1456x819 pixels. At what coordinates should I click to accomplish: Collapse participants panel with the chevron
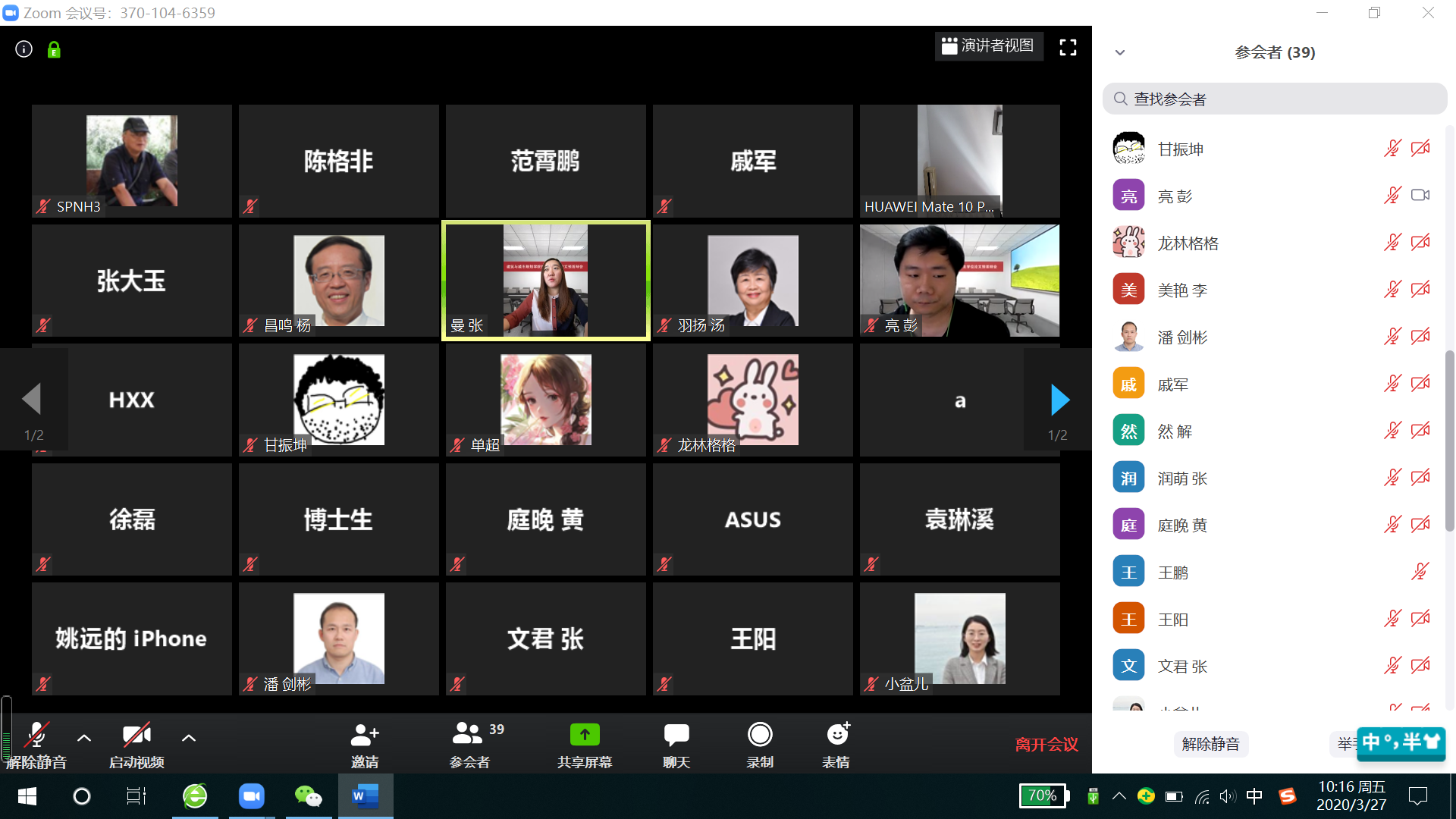coord(1120,52)
